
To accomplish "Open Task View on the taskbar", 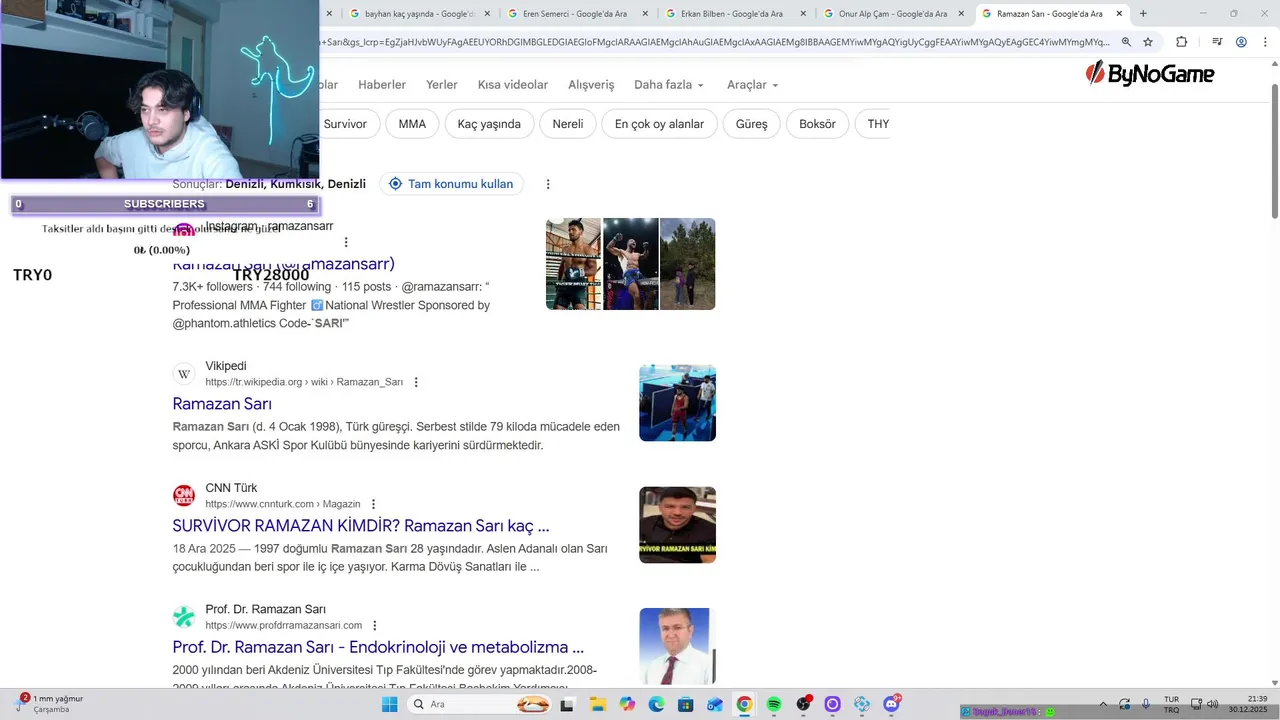I will point(567,704).
